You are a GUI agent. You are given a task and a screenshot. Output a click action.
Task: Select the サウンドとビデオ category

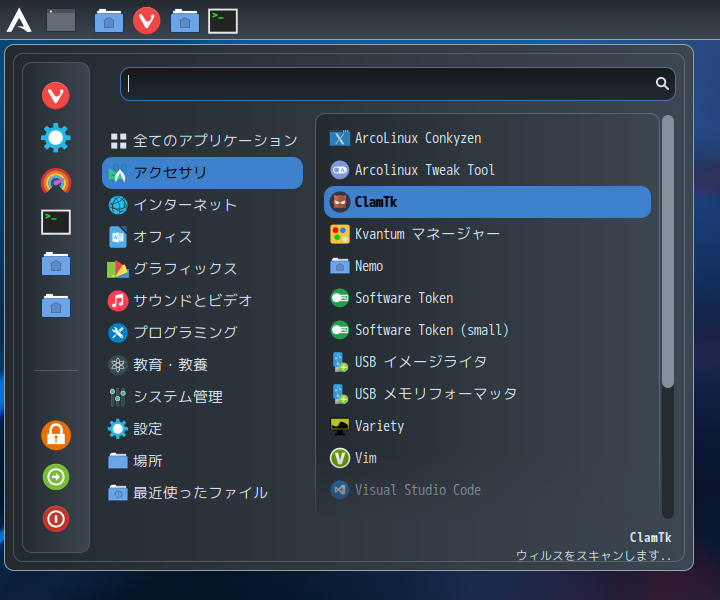click(202, 301)
